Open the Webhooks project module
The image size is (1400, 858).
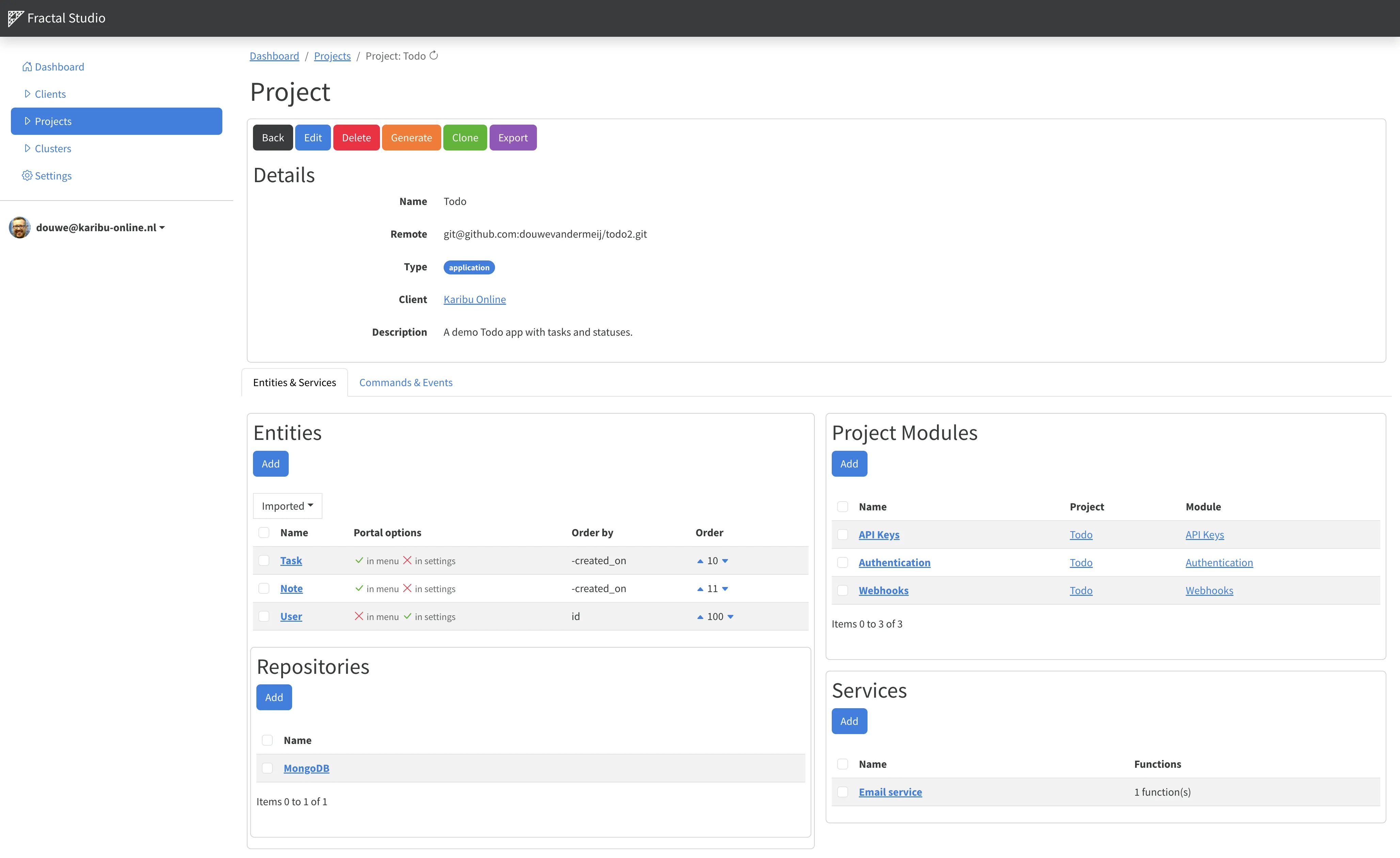pyautogui.click(x=884, y=590)
